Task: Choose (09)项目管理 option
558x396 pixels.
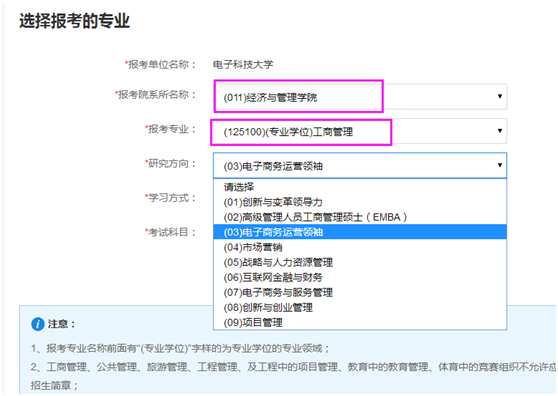Action: [360, 322]
